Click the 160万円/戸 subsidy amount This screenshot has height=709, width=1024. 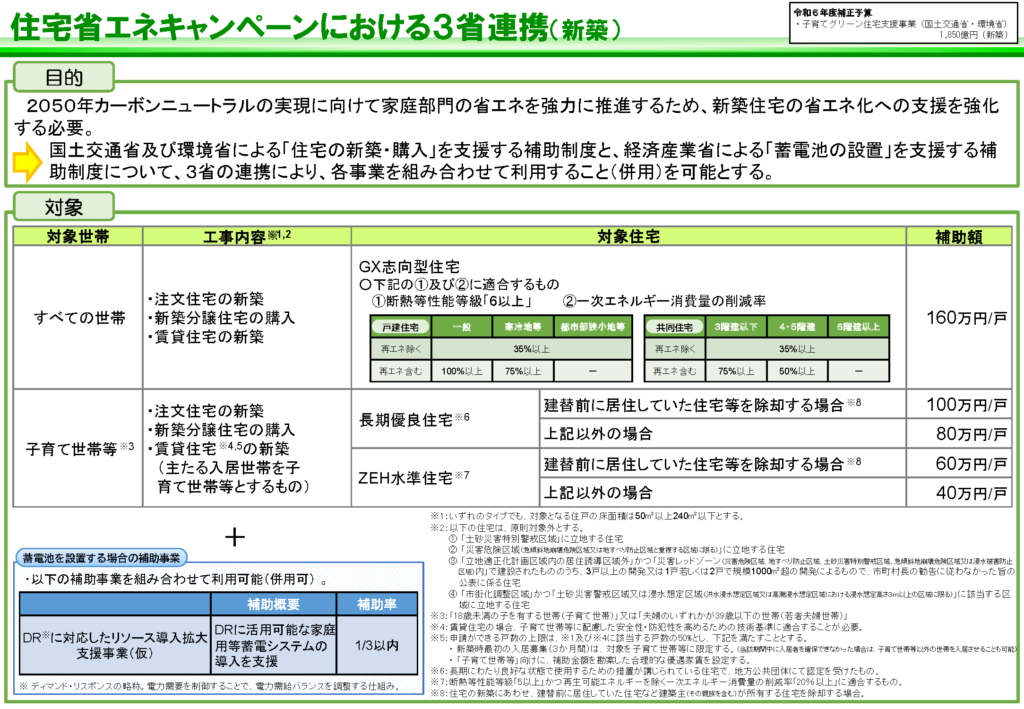tap(967, 318)
